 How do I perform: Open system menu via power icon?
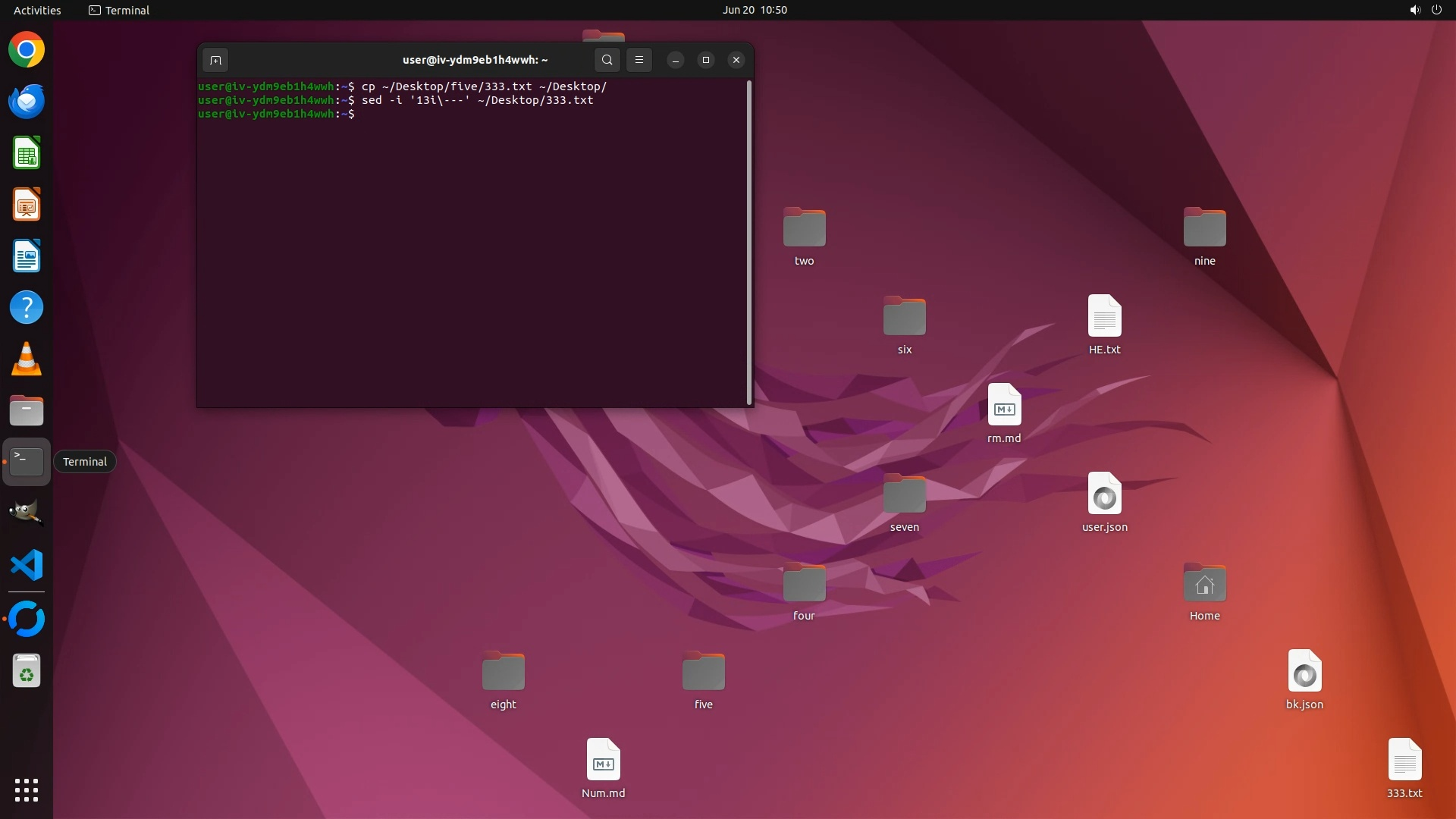click(x=1436, y=10)
